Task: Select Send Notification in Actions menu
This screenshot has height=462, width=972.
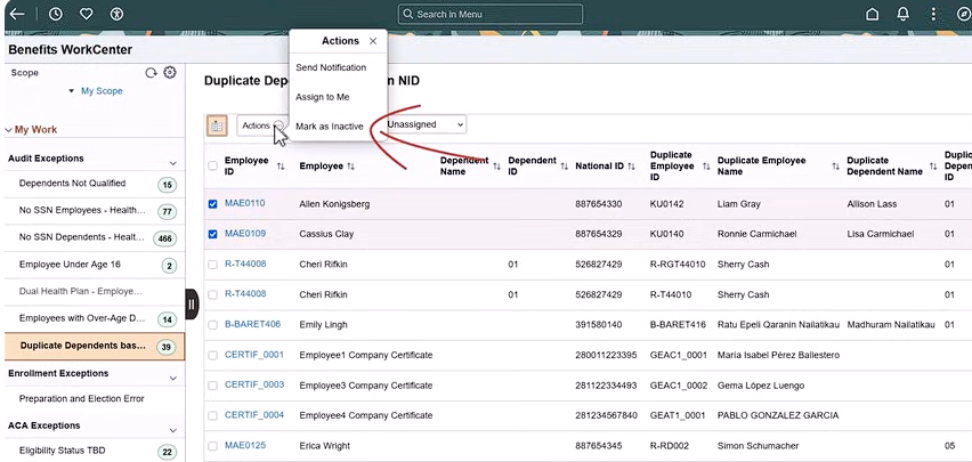Action: (x=331, y=68)
